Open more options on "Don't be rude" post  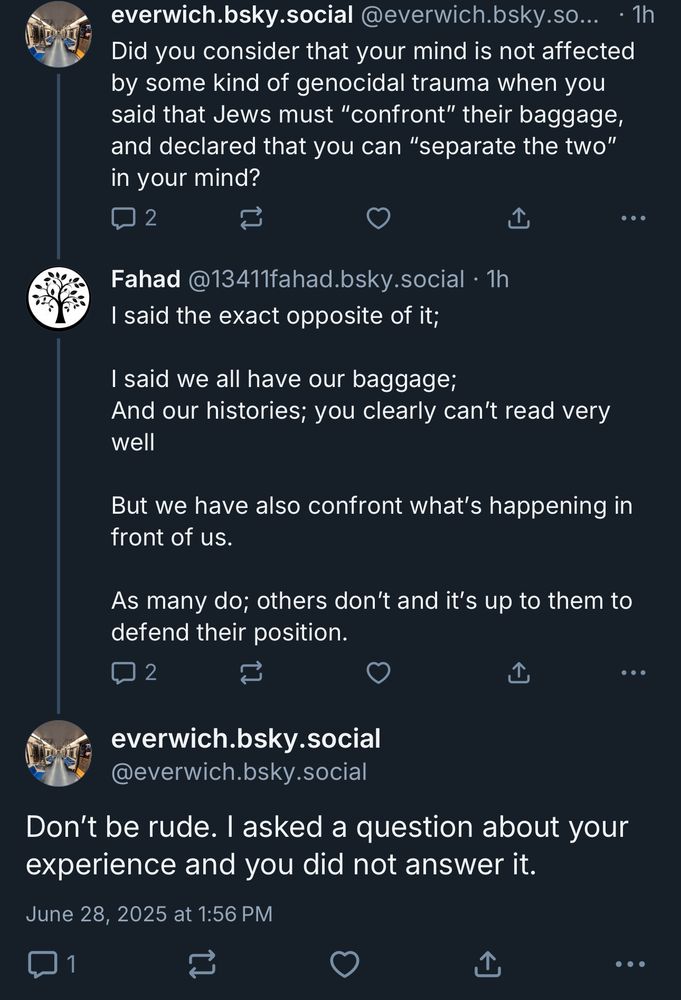631,964
